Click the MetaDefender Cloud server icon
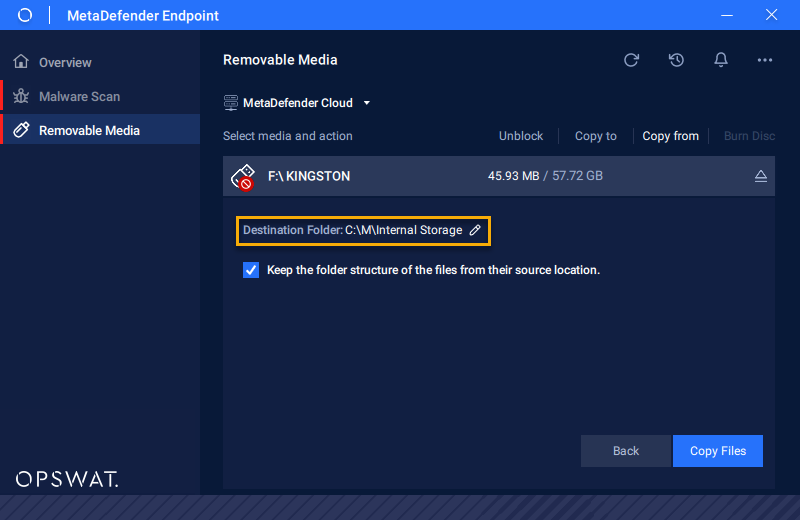Viewport: 800px width, 520px height. coord(231,103)
